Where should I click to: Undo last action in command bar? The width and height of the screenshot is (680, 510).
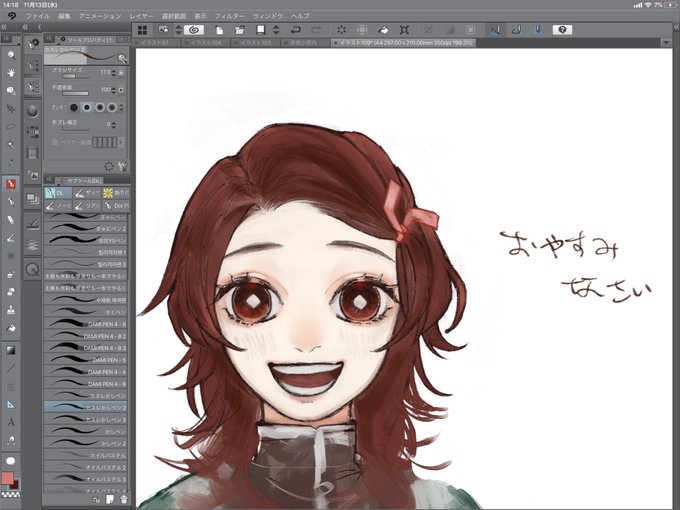pyautogui.click(x=296, y=30)
